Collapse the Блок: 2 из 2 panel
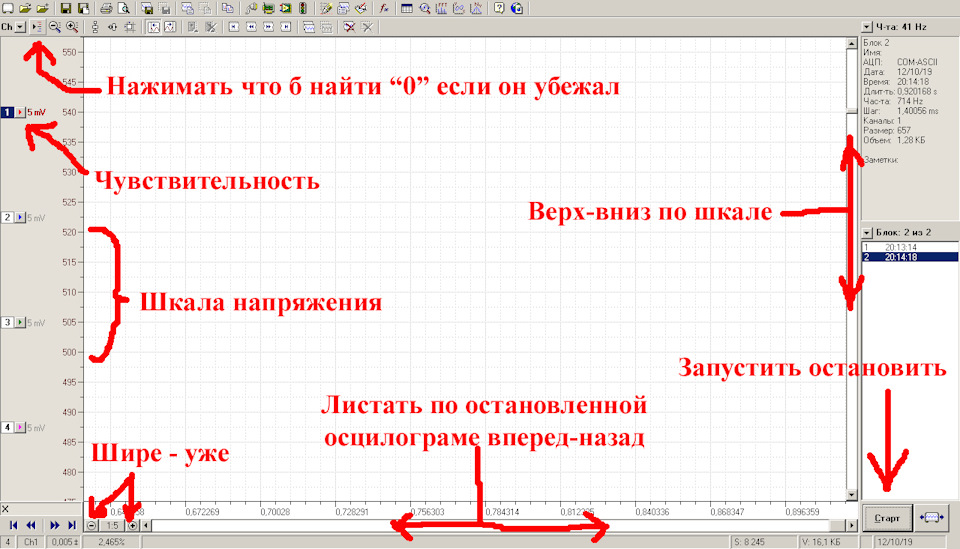960x549 pixels. point(867,231)
